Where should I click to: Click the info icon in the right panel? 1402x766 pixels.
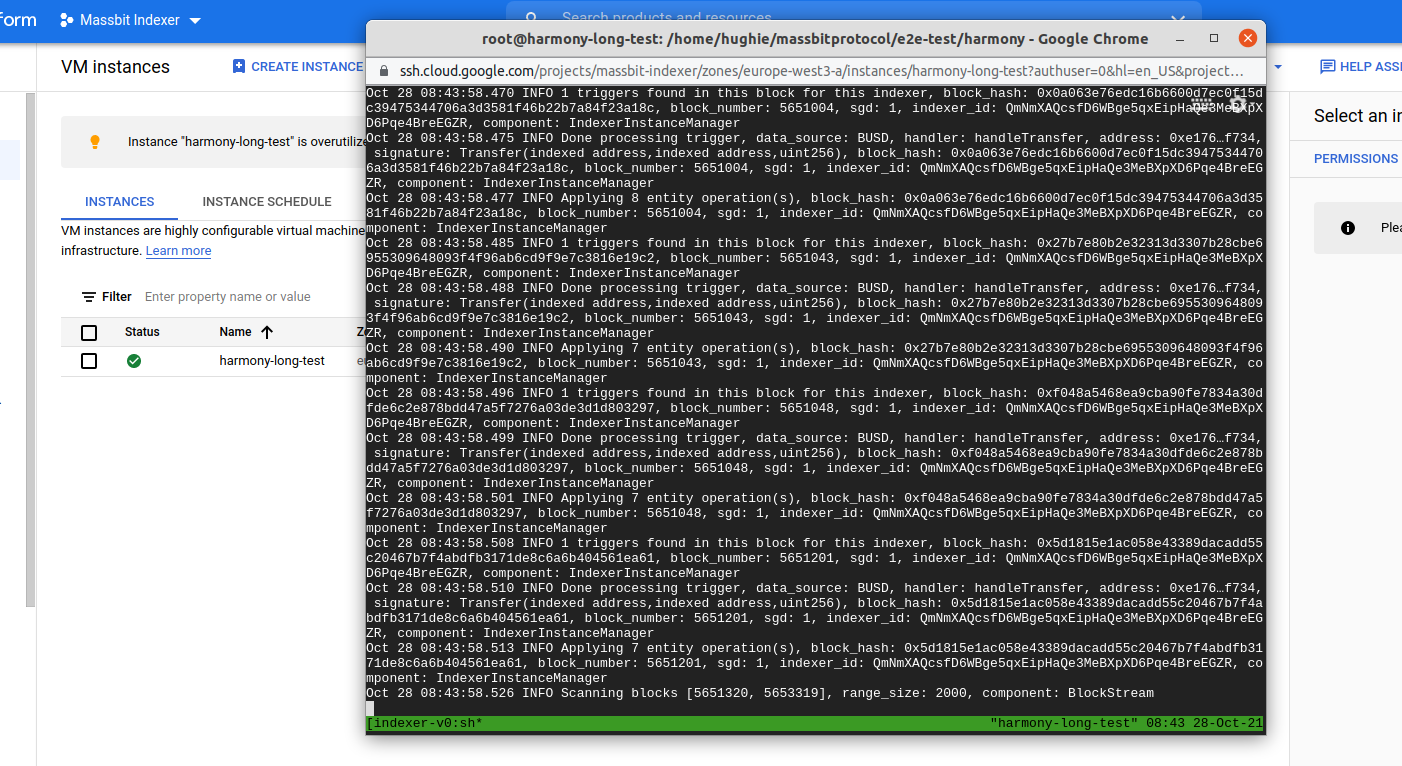point(1345,227)
